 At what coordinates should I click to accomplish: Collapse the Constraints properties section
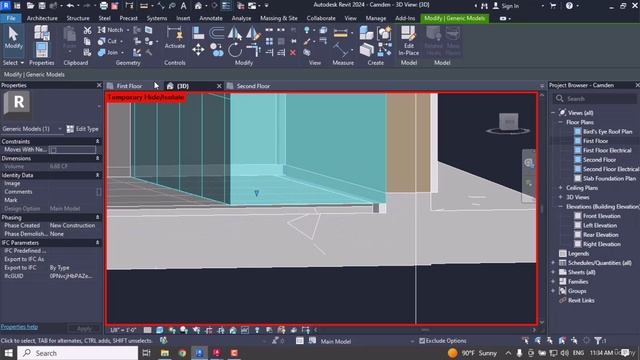click(x=98, y=141)
